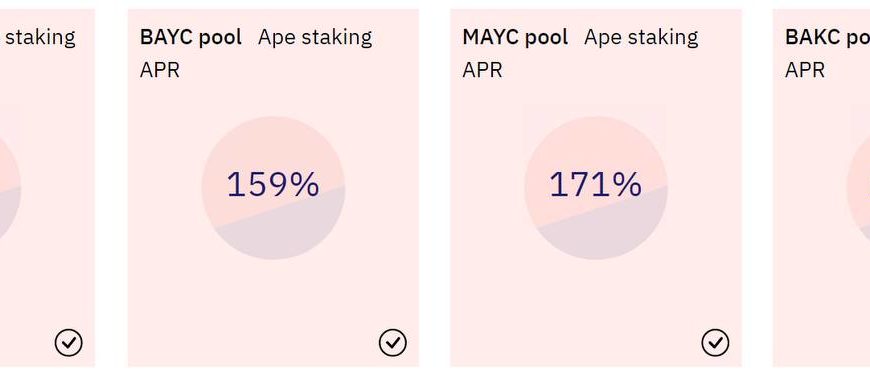870x381 pixels.
Task: Click the APR label under MAYC pool
Action: [x=482, y=70]
